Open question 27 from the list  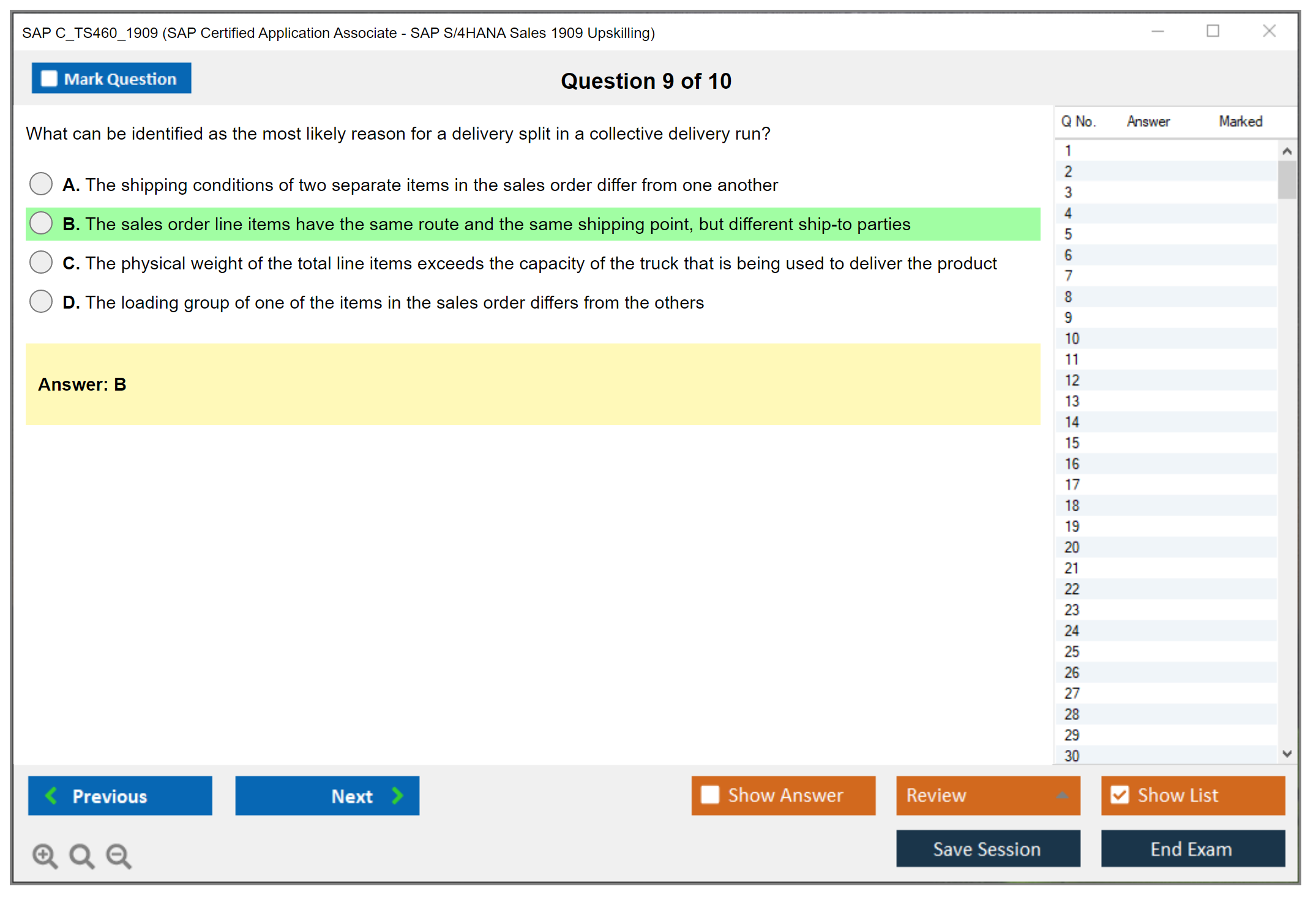[x=1072, y=693]
